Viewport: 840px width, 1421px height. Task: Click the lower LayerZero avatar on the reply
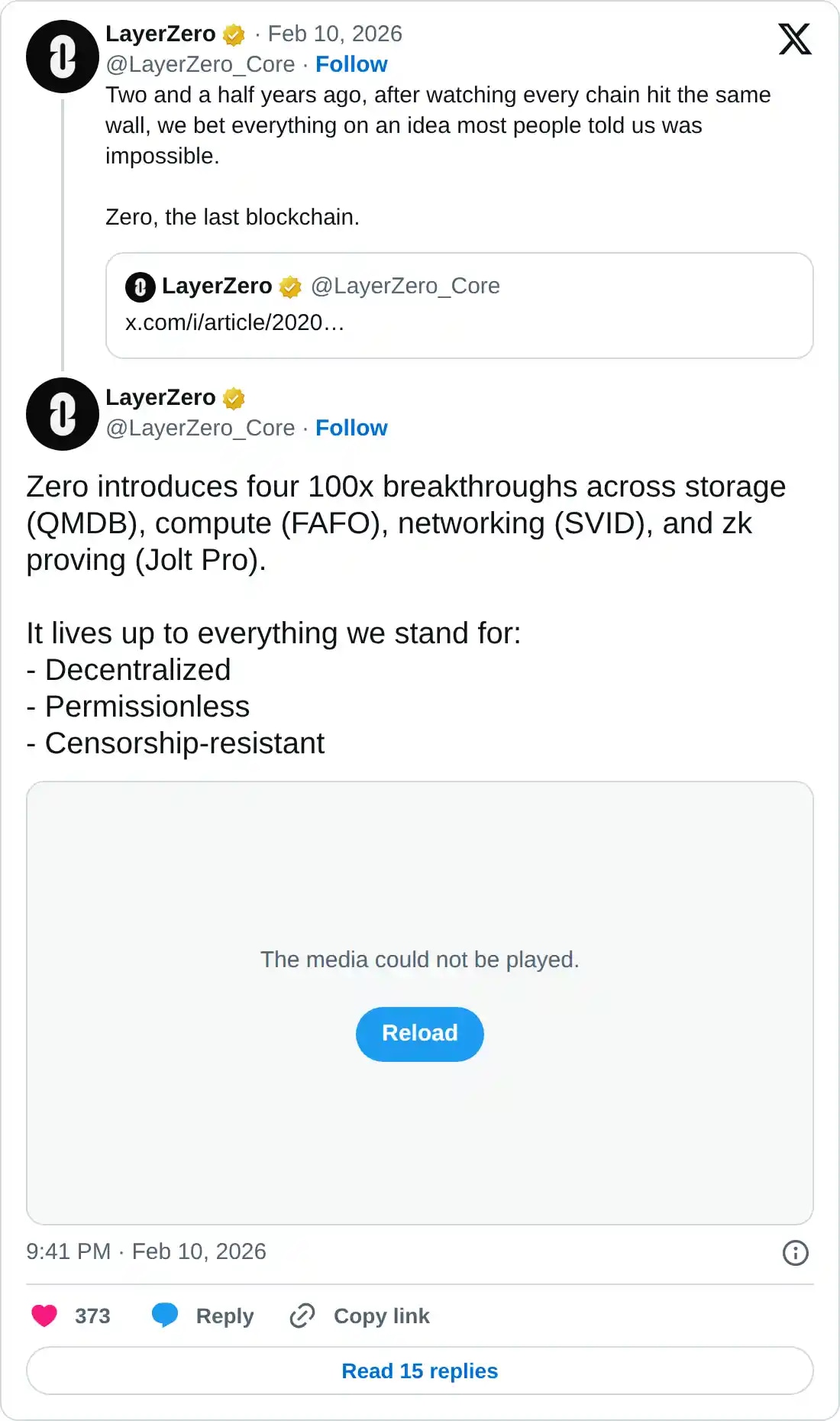pyautogui.click(x=63, y=414)
